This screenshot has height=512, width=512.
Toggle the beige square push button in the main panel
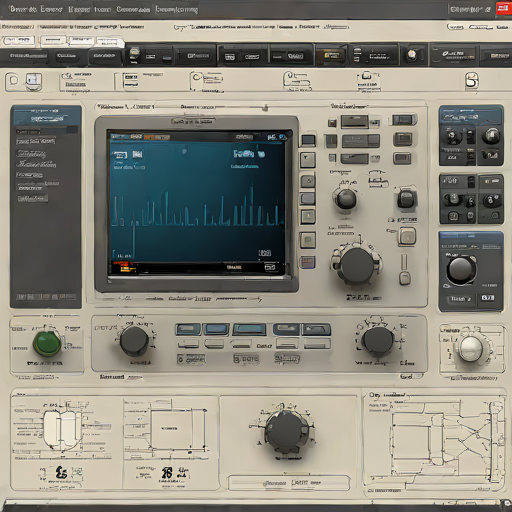407,236
